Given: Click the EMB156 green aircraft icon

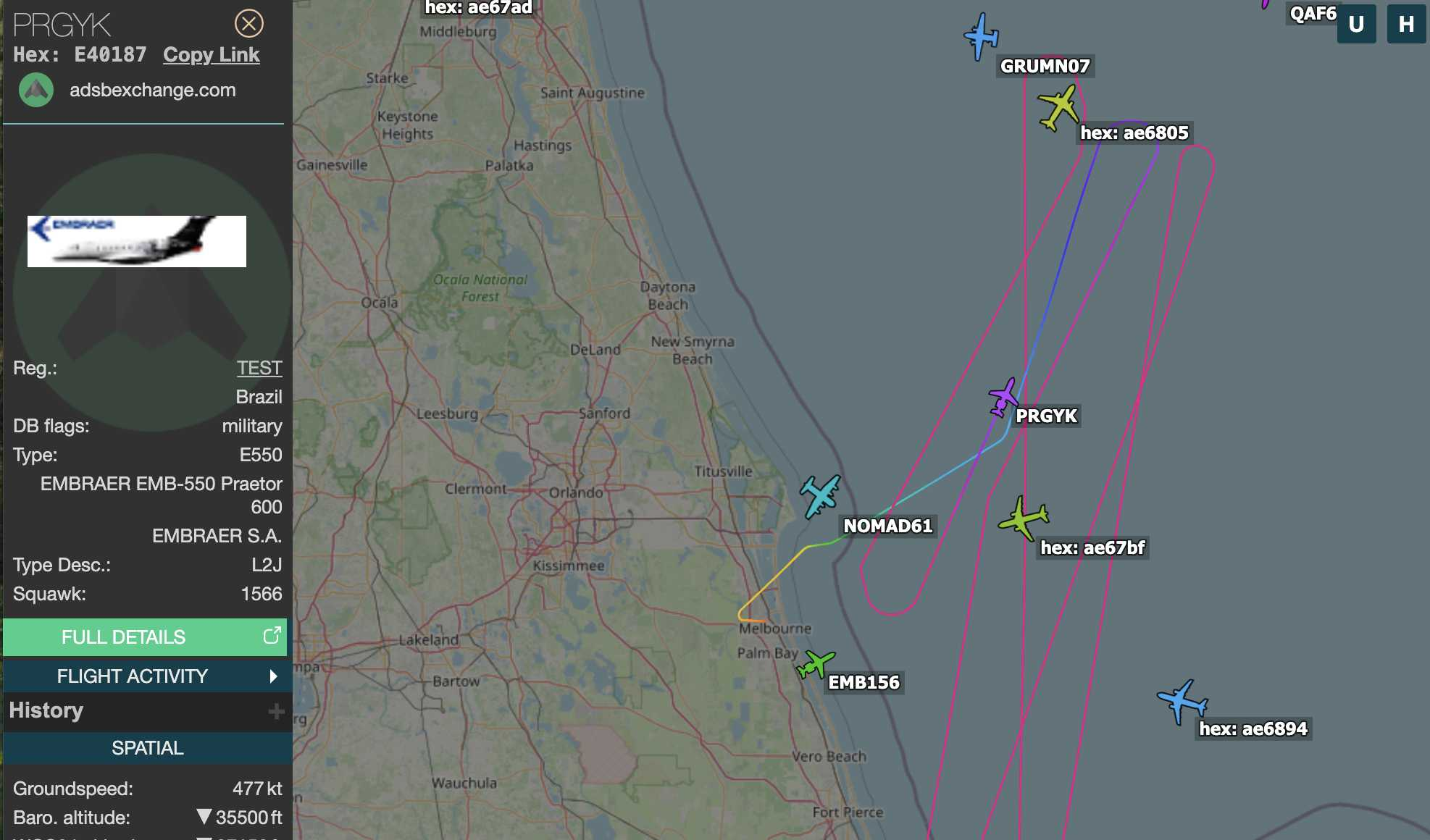Looking at the screenshot, I should pos(816,664).
